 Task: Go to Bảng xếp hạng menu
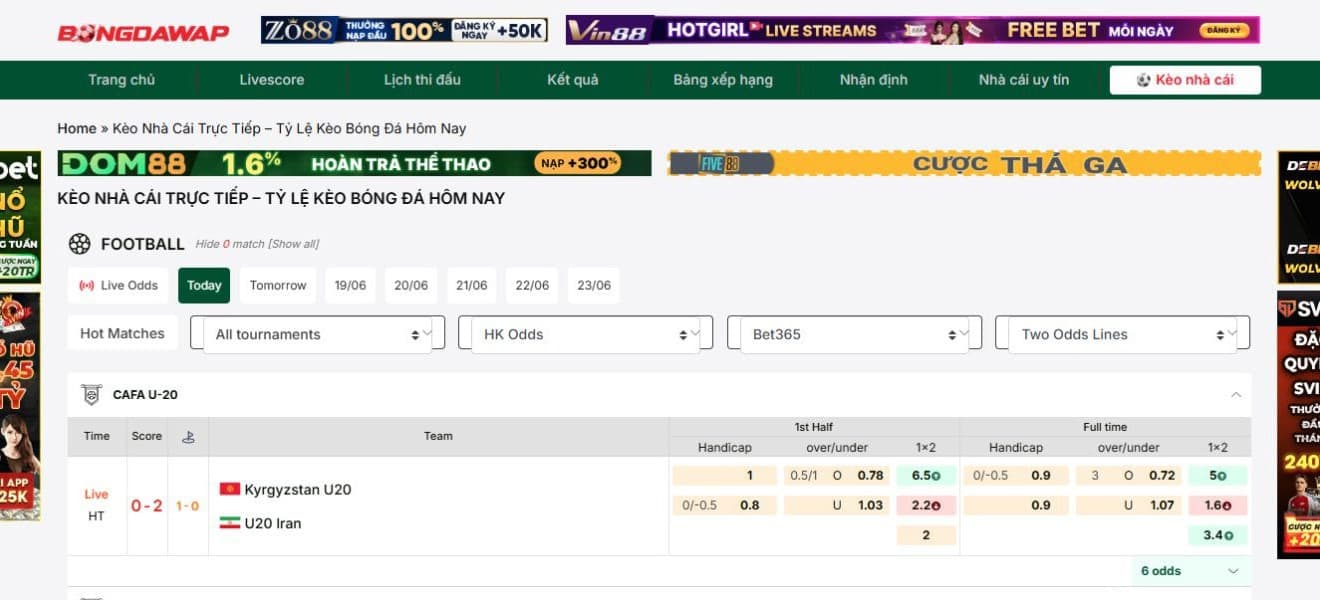click(x=722, y=80)
